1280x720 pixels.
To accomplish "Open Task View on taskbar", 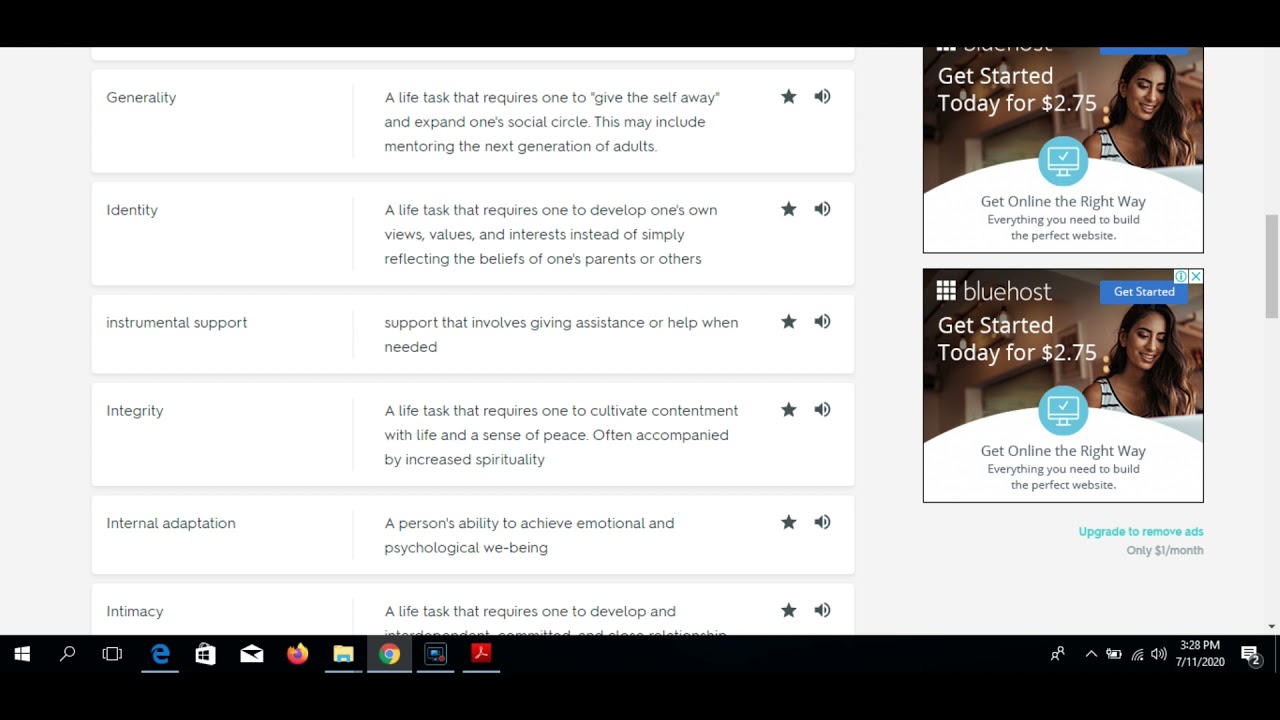I will (x=112, y=654).
